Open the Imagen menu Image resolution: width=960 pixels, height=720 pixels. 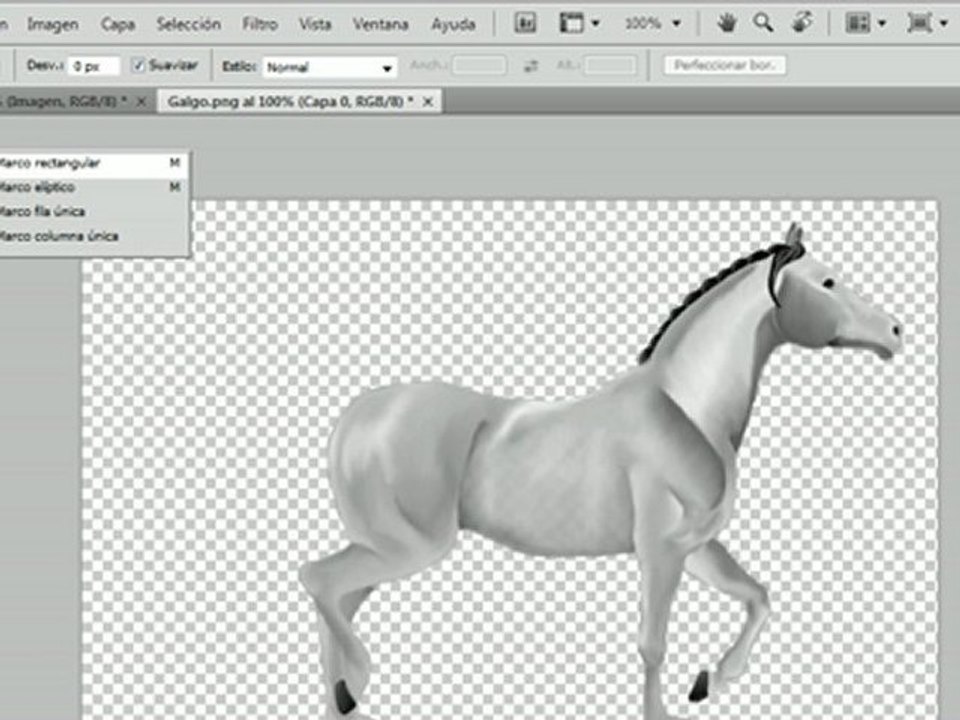tap(53, 24)
